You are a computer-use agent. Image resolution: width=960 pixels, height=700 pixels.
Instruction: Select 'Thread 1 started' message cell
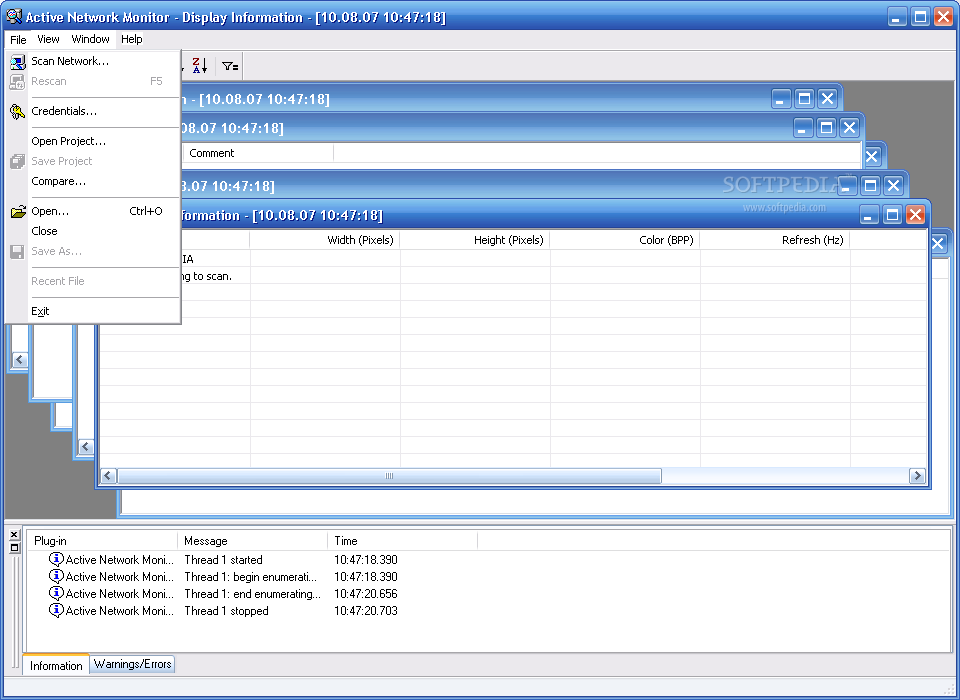223,560
